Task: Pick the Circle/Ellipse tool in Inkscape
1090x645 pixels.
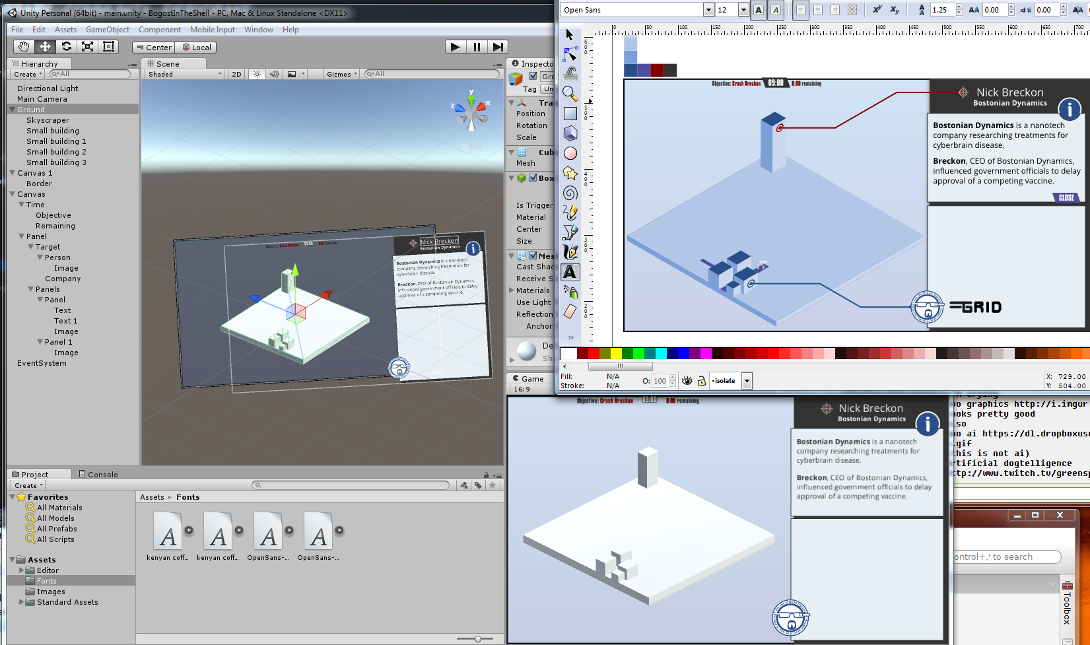Action: [570, 153]
